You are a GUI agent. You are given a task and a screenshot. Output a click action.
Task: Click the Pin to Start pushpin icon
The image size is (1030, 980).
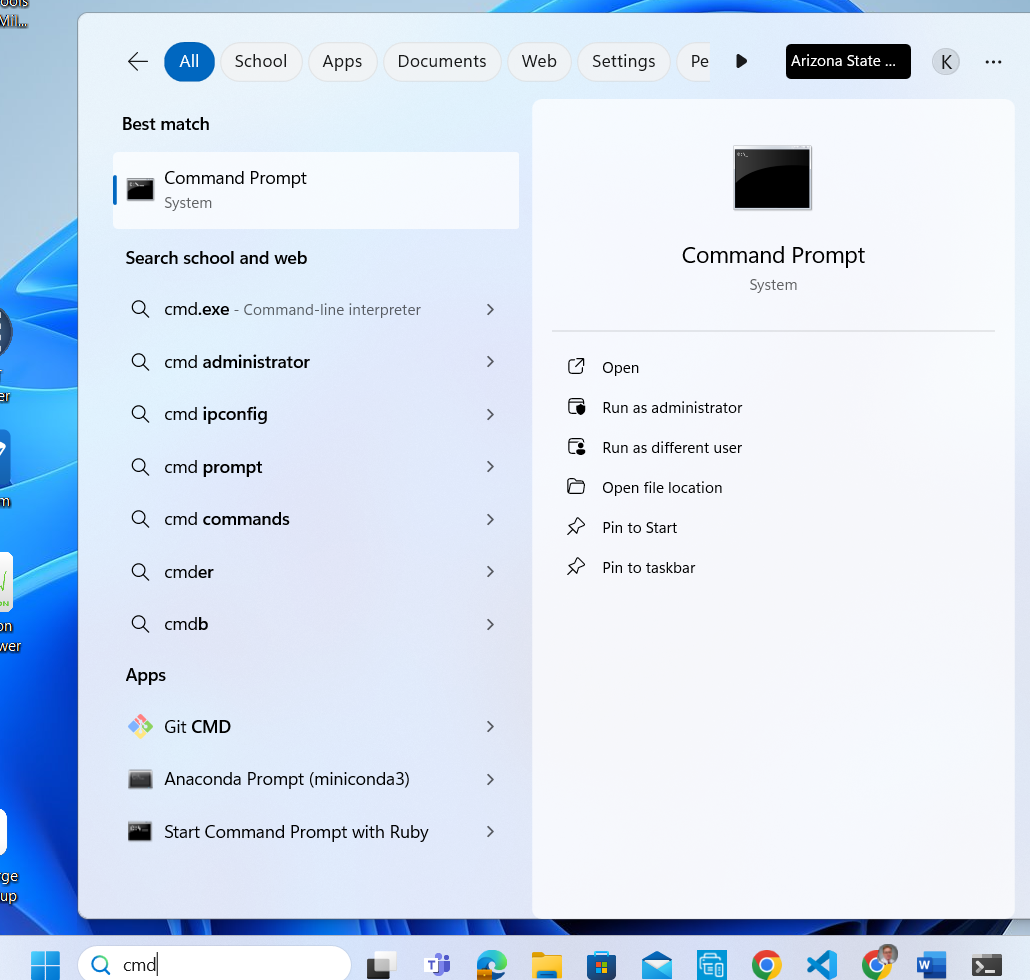pyautogui.click(x=576, y=527)
